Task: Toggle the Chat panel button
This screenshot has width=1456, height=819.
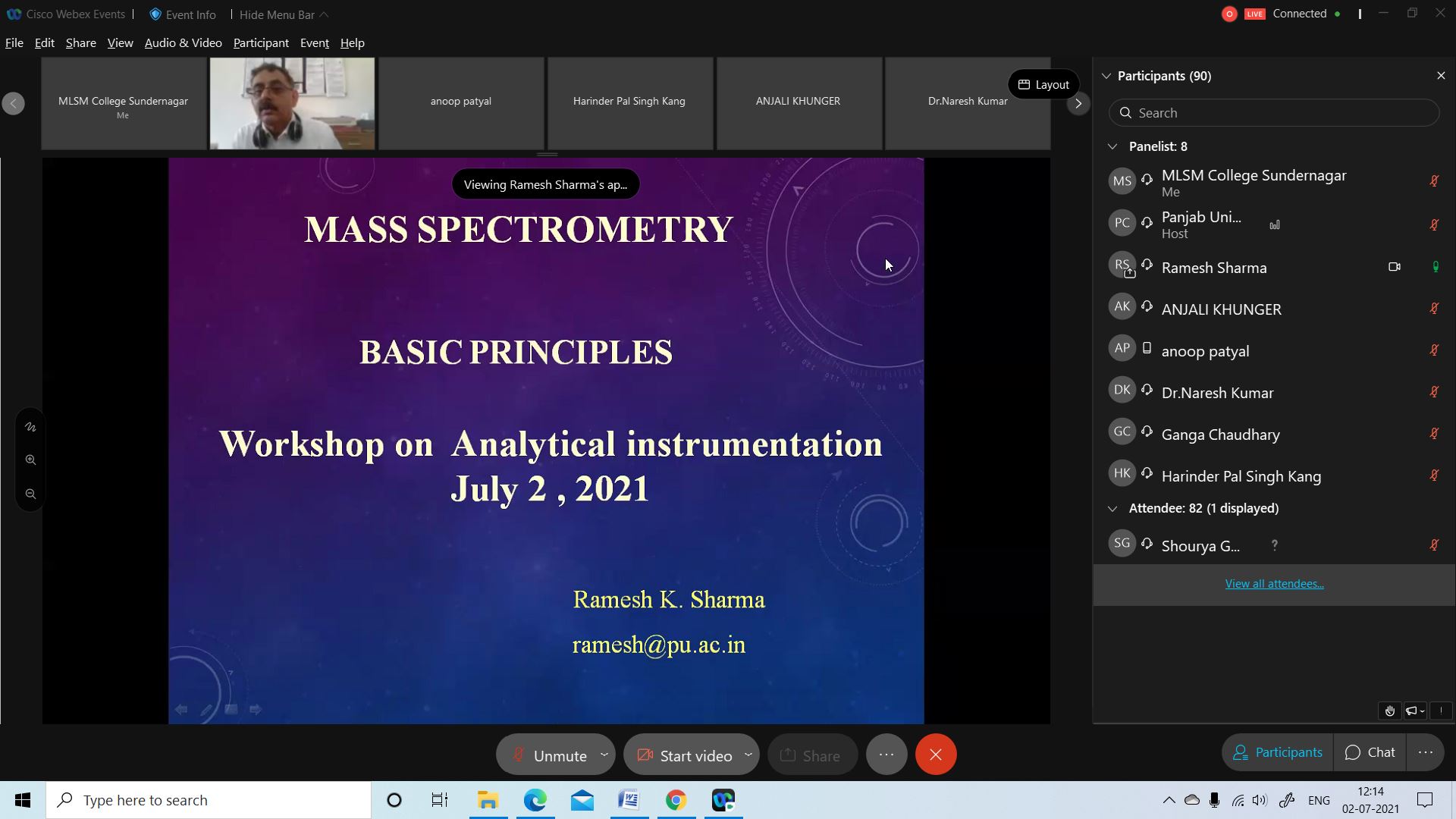Action: (1370, 752)
